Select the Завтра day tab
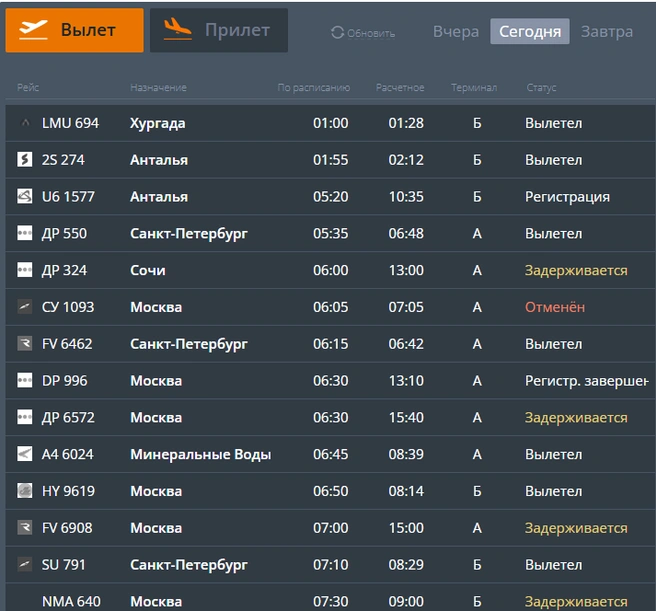The height and width of the screenshot is (611, 656). [x=607, y=31]
